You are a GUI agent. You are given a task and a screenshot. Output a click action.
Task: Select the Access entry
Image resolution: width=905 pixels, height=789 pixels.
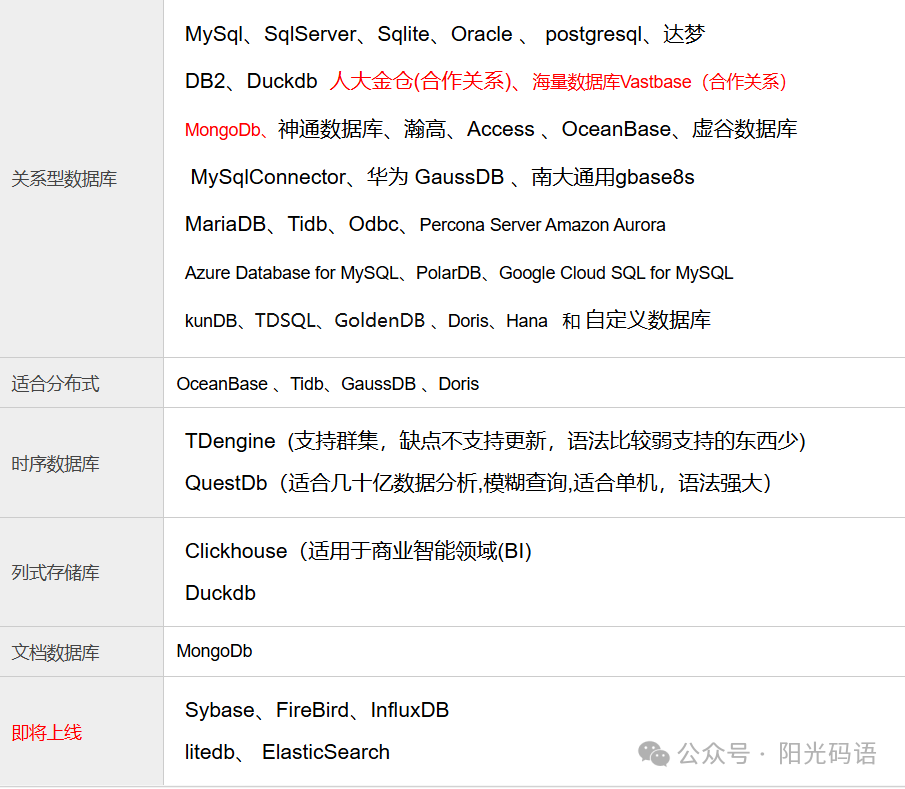pyautogui.click(x=501, y=129)
